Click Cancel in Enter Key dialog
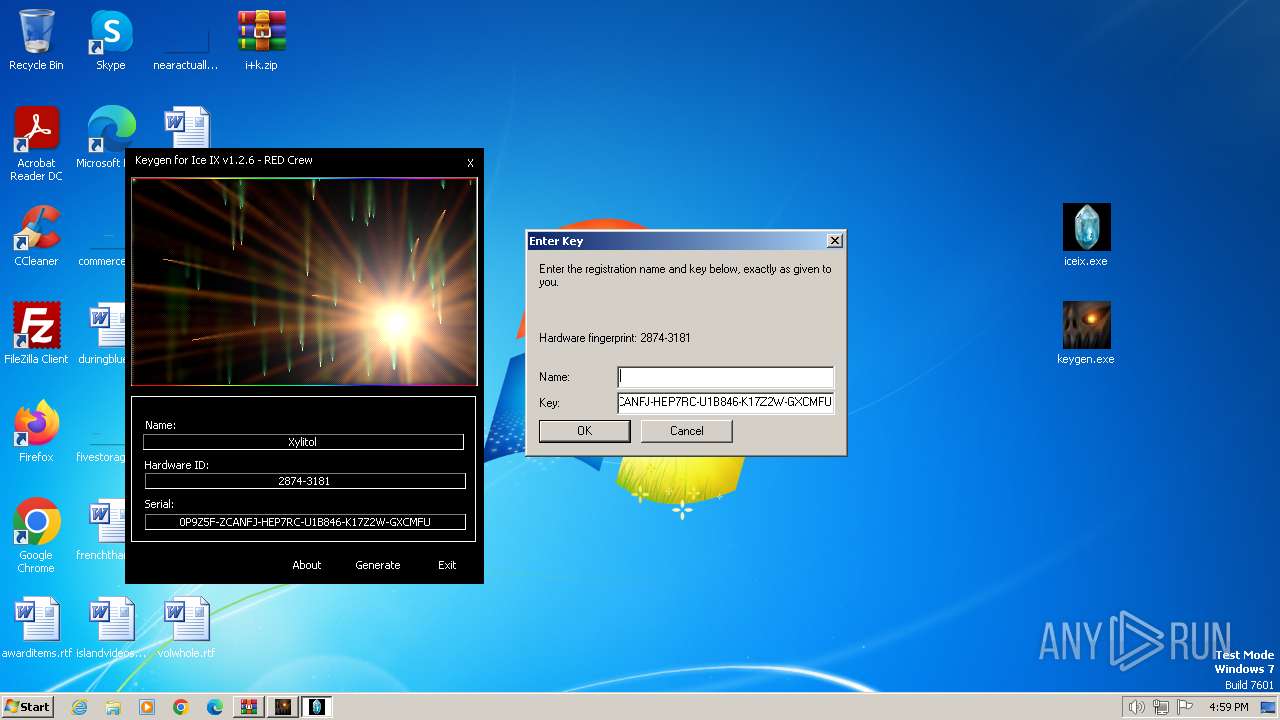The width and height of the screenshot is (1280, 720). 687,431
